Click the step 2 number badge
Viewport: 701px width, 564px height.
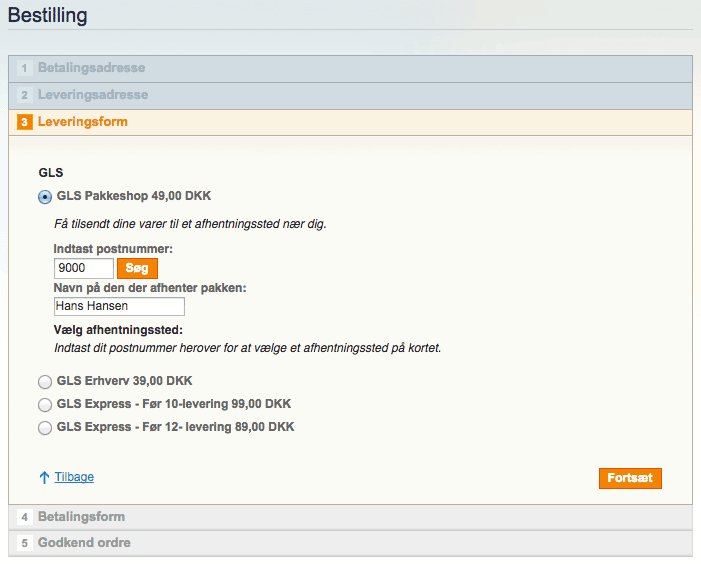24,96
